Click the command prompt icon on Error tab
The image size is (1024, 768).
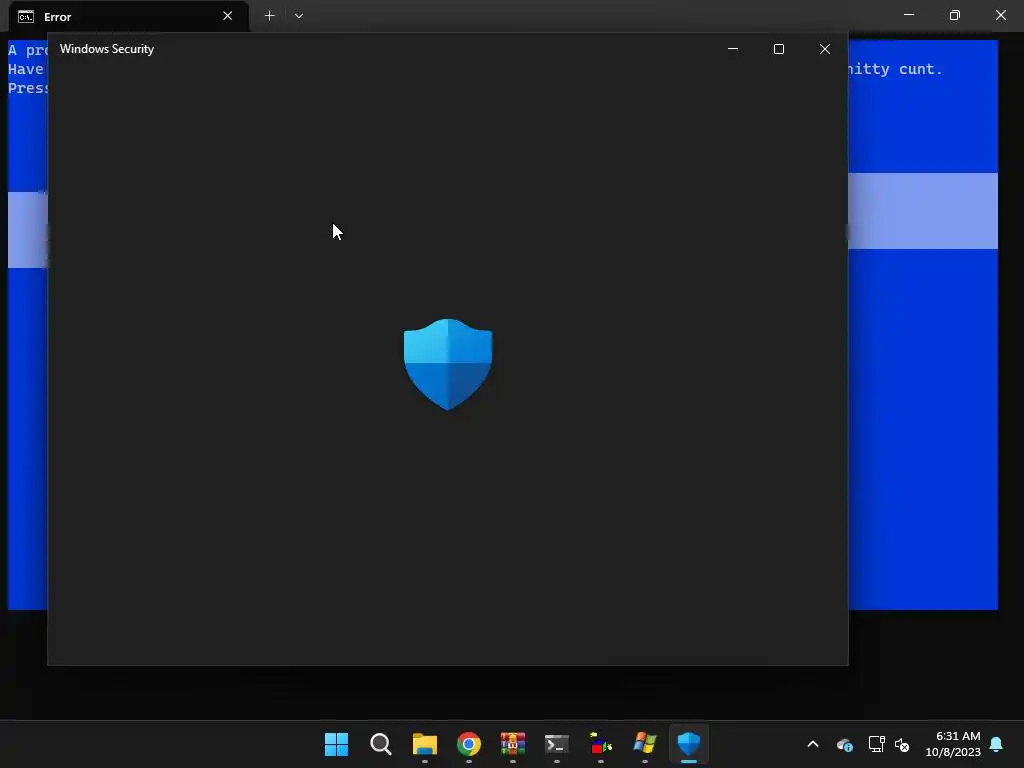26,16
